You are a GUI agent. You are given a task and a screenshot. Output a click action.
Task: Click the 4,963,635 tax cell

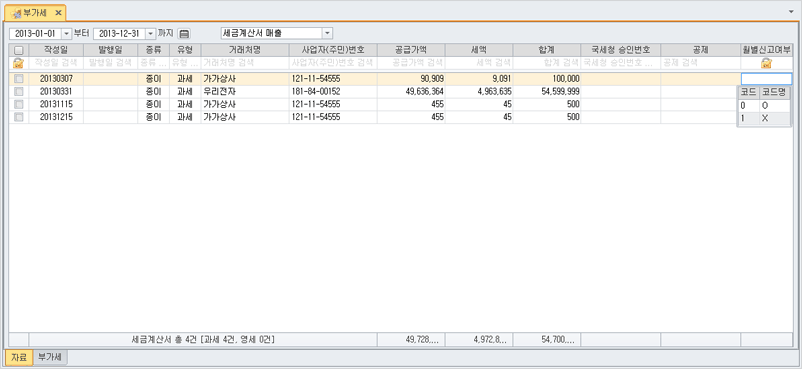[x=479, y=92]
